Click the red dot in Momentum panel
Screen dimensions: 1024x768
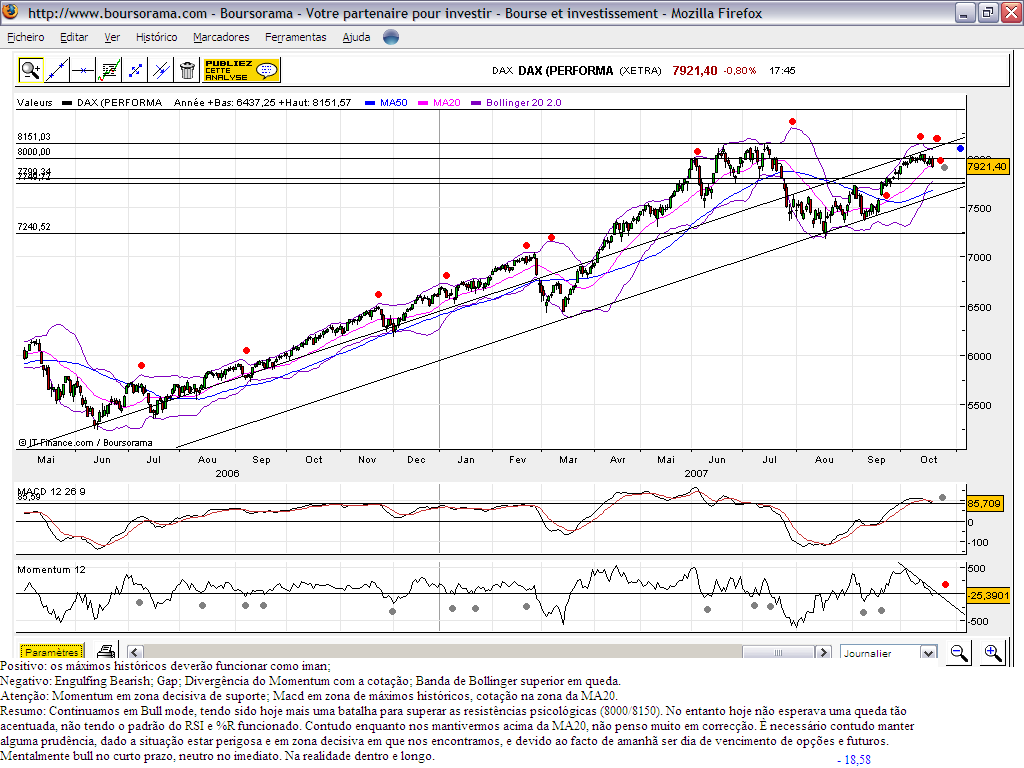point(945,584)
